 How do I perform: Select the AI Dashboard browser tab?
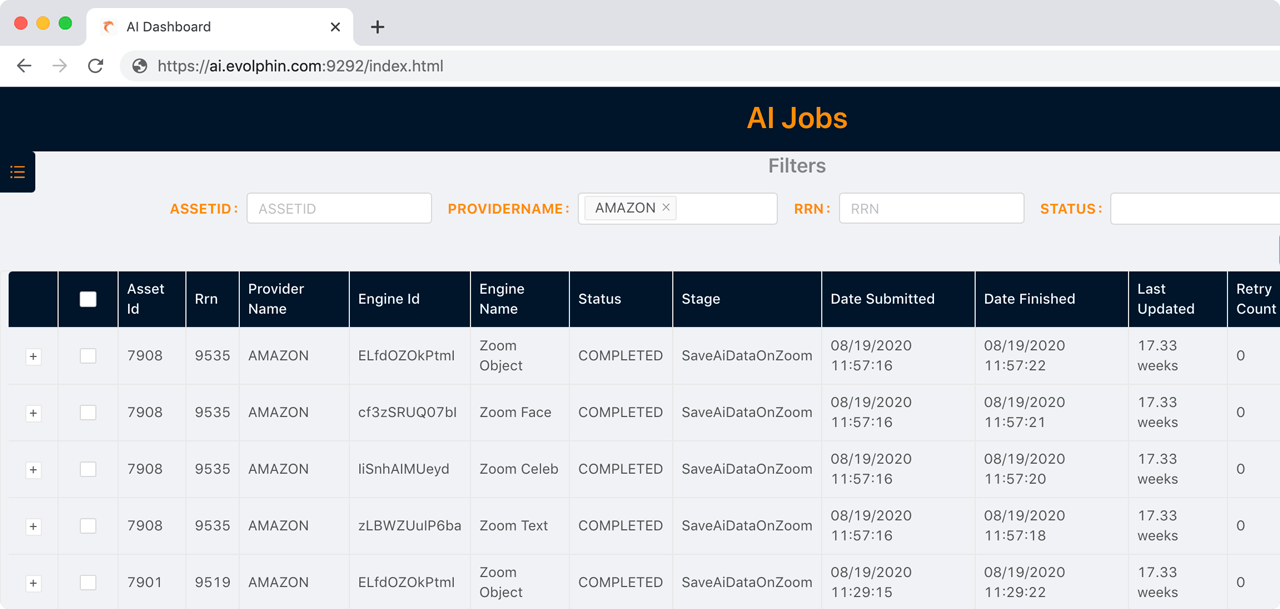[220, 27]
